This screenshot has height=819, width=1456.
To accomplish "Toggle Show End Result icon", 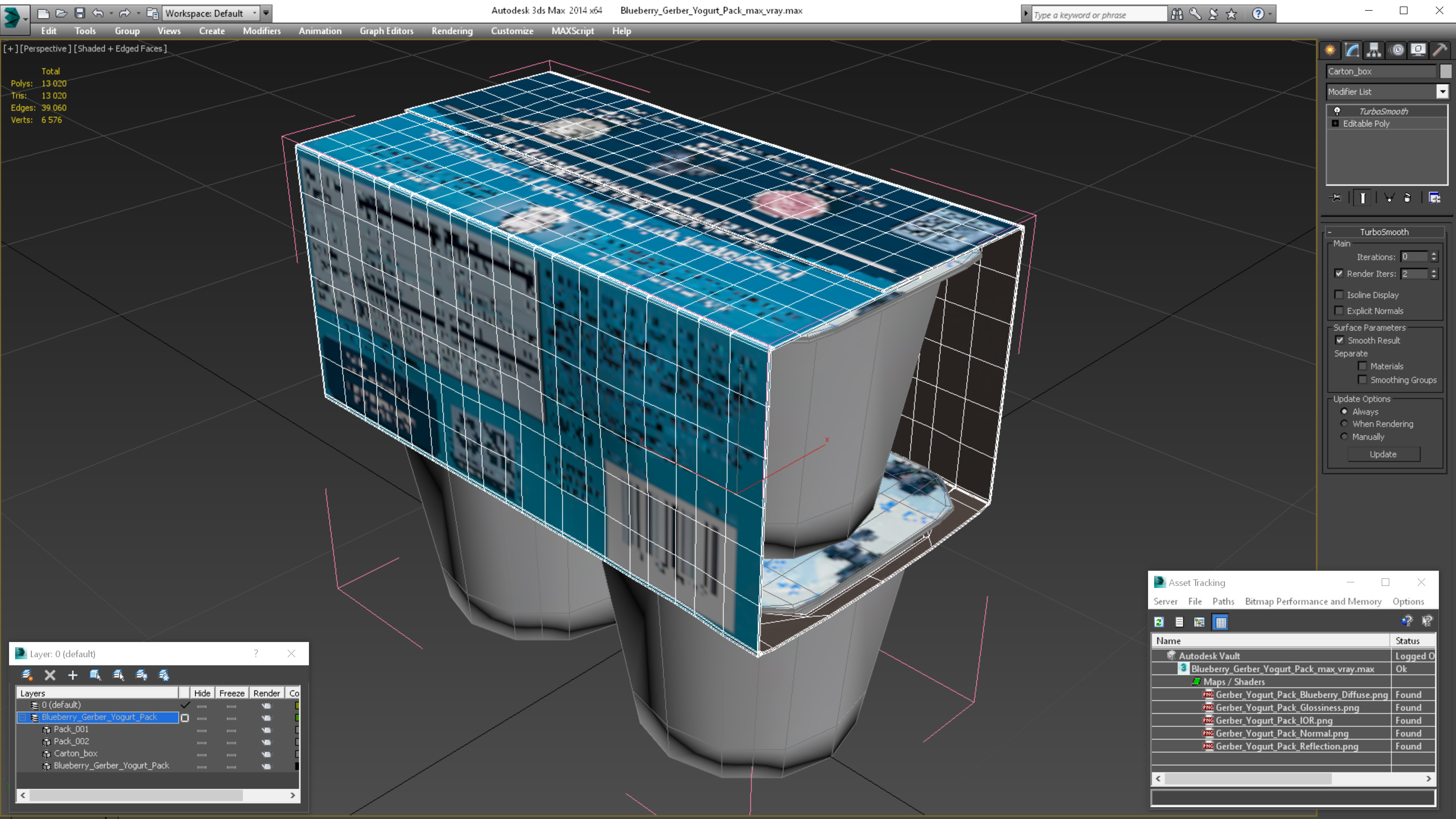I will pyautogui.click(x=1363, y=198).
